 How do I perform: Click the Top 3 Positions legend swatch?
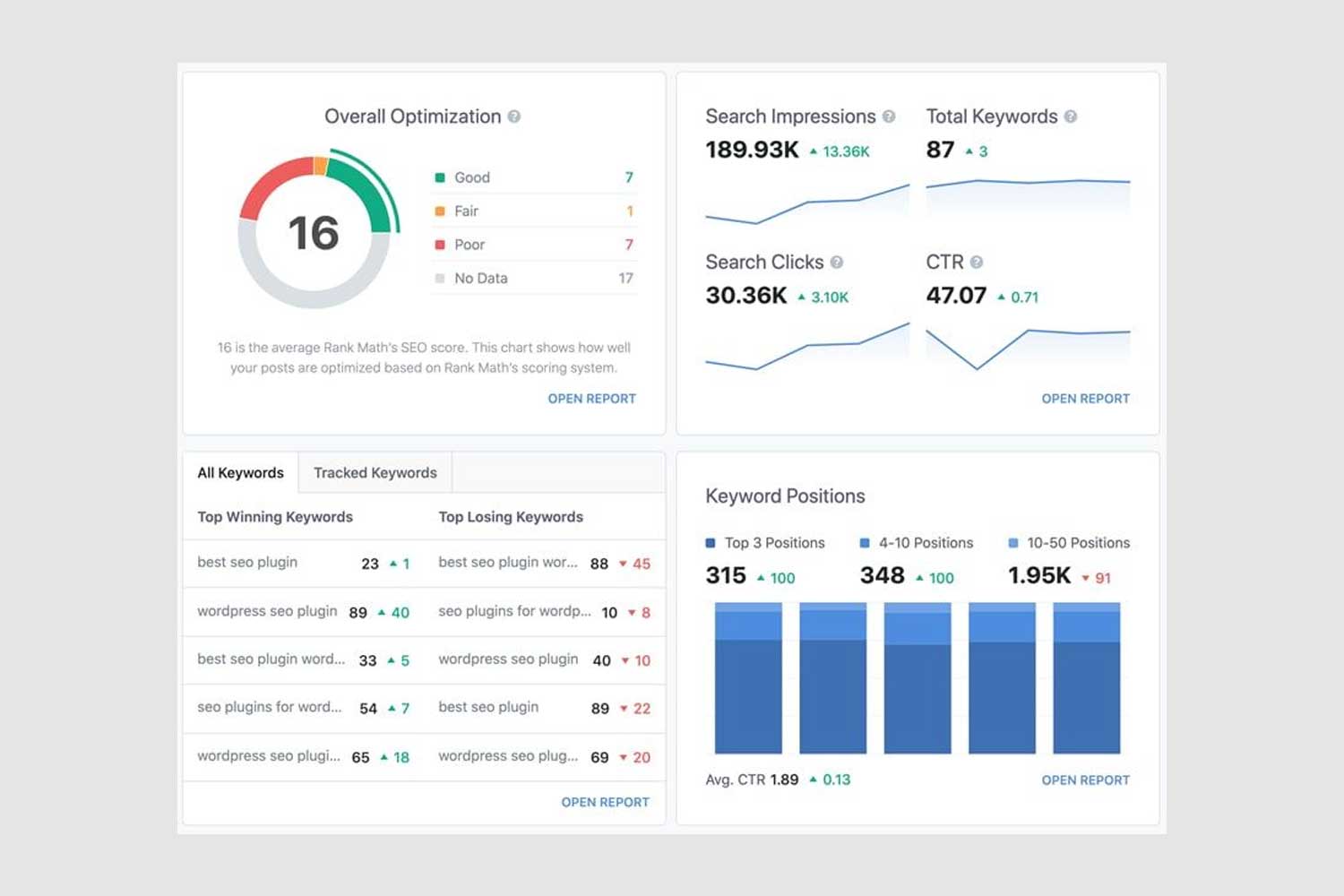711,543
